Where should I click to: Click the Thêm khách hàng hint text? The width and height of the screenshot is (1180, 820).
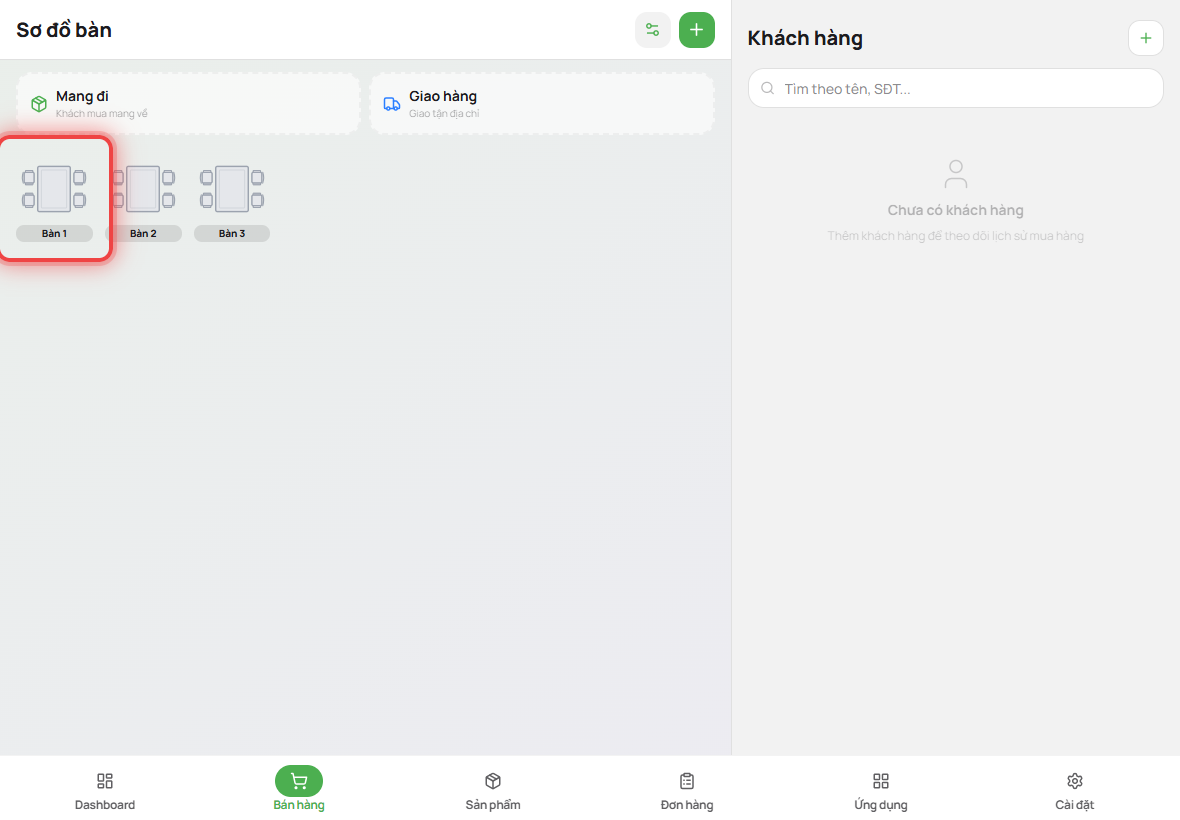pyautogui.click(x=956, y=235)
